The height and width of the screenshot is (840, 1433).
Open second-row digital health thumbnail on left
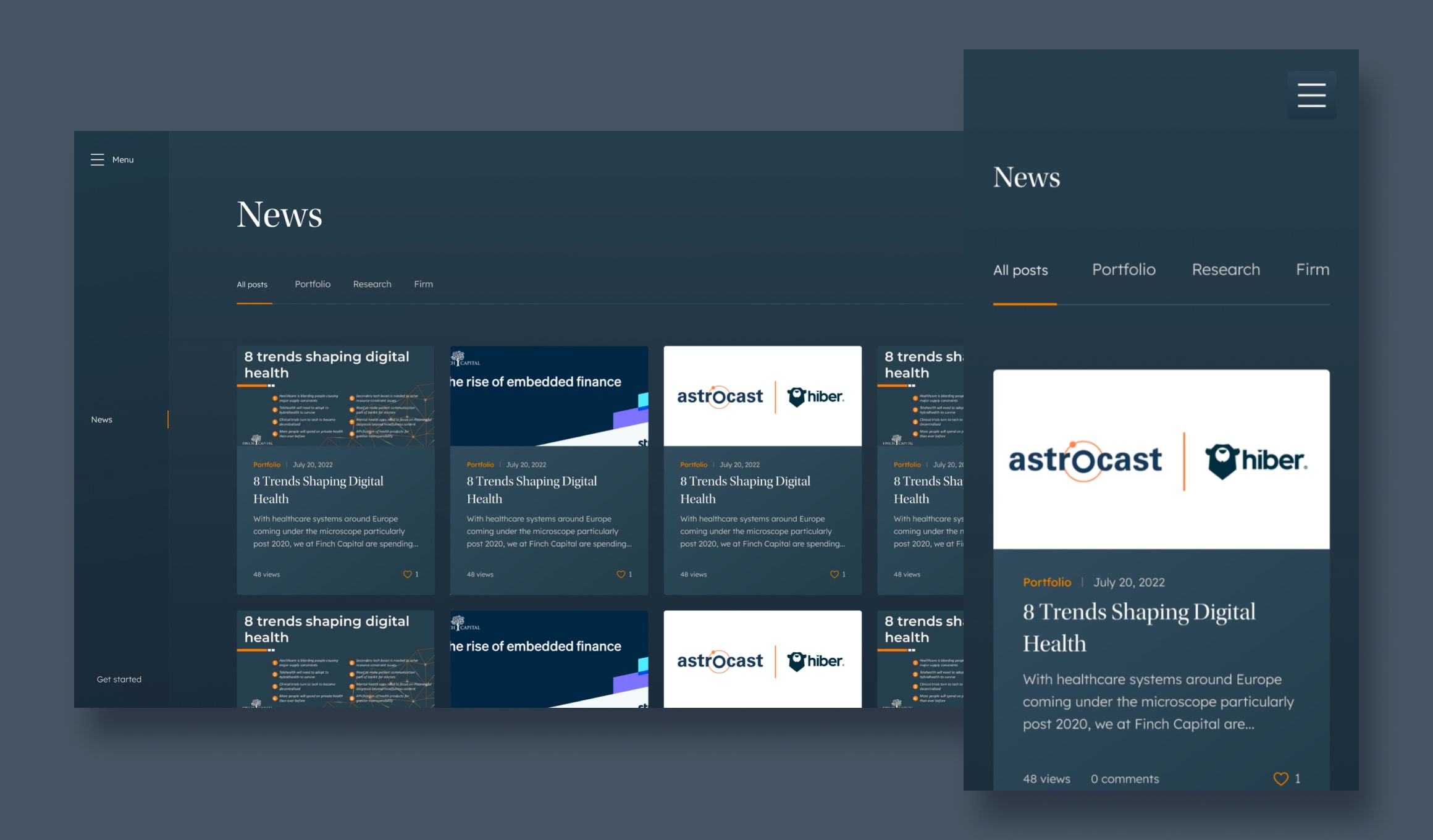335,659
